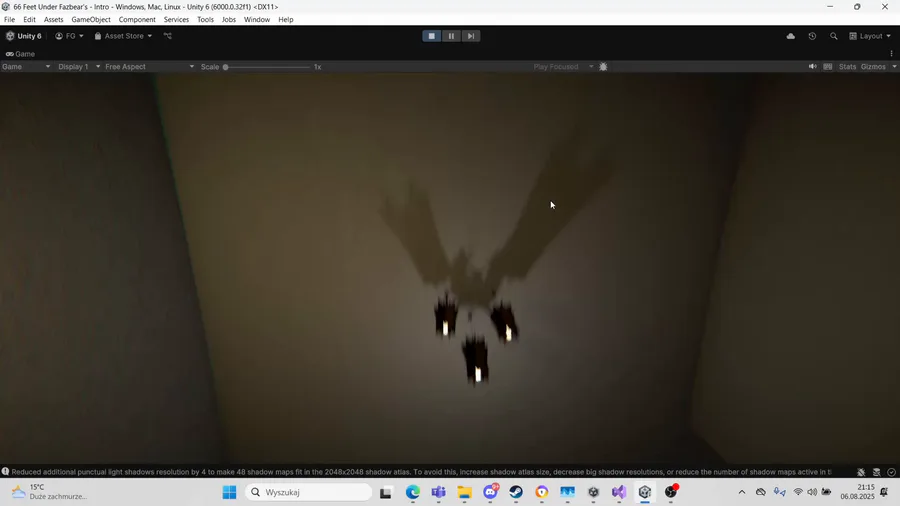Open the notifications bell icon
Image resolution: width=900 pixels, height=506 pixels.
coord(885,492)
